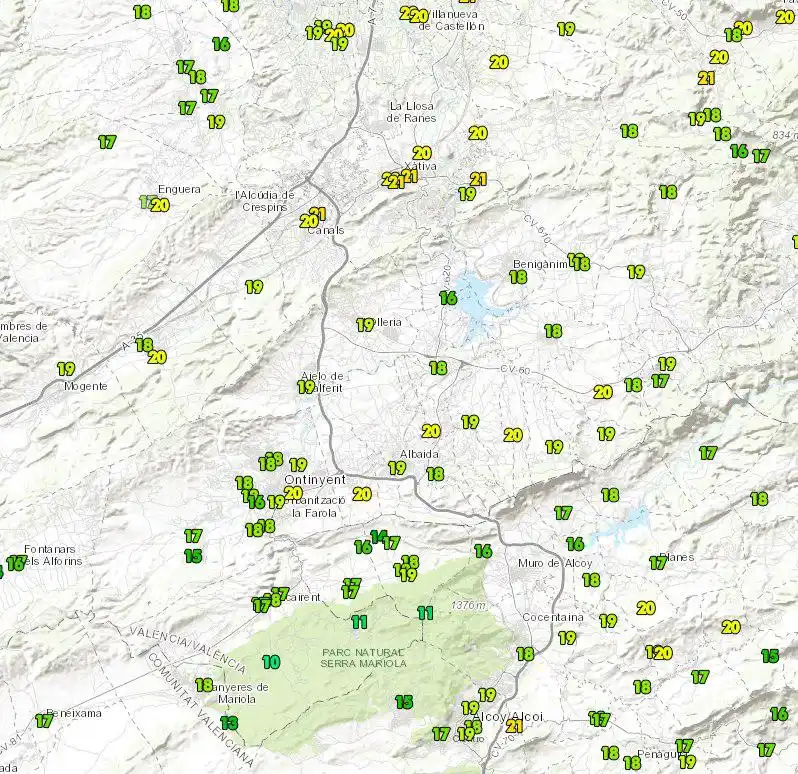
Task: Select the 14 degree temperature marker
Action: click(379, 537)
